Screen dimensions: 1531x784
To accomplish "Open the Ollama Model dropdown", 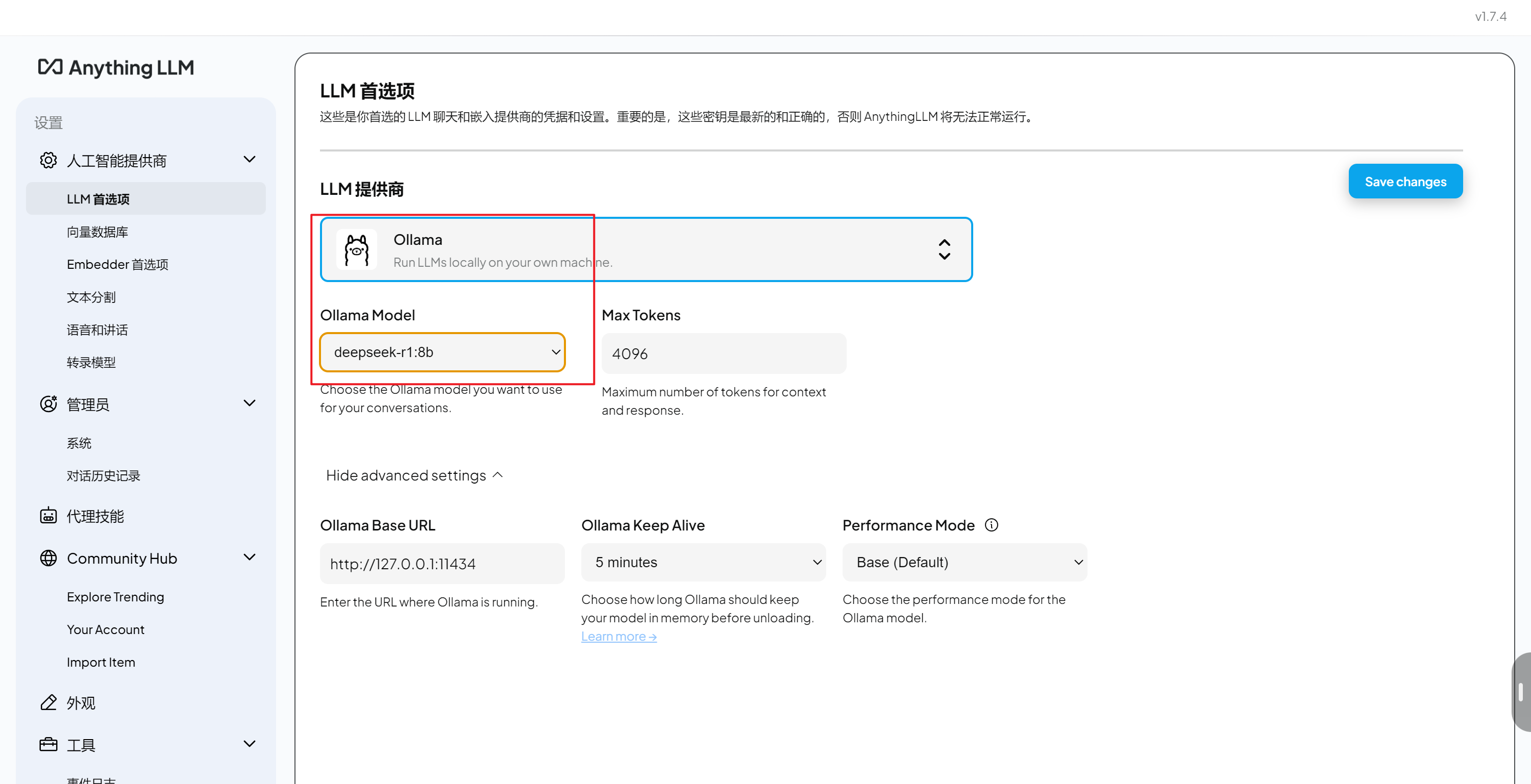I will (x=442, y=352).
